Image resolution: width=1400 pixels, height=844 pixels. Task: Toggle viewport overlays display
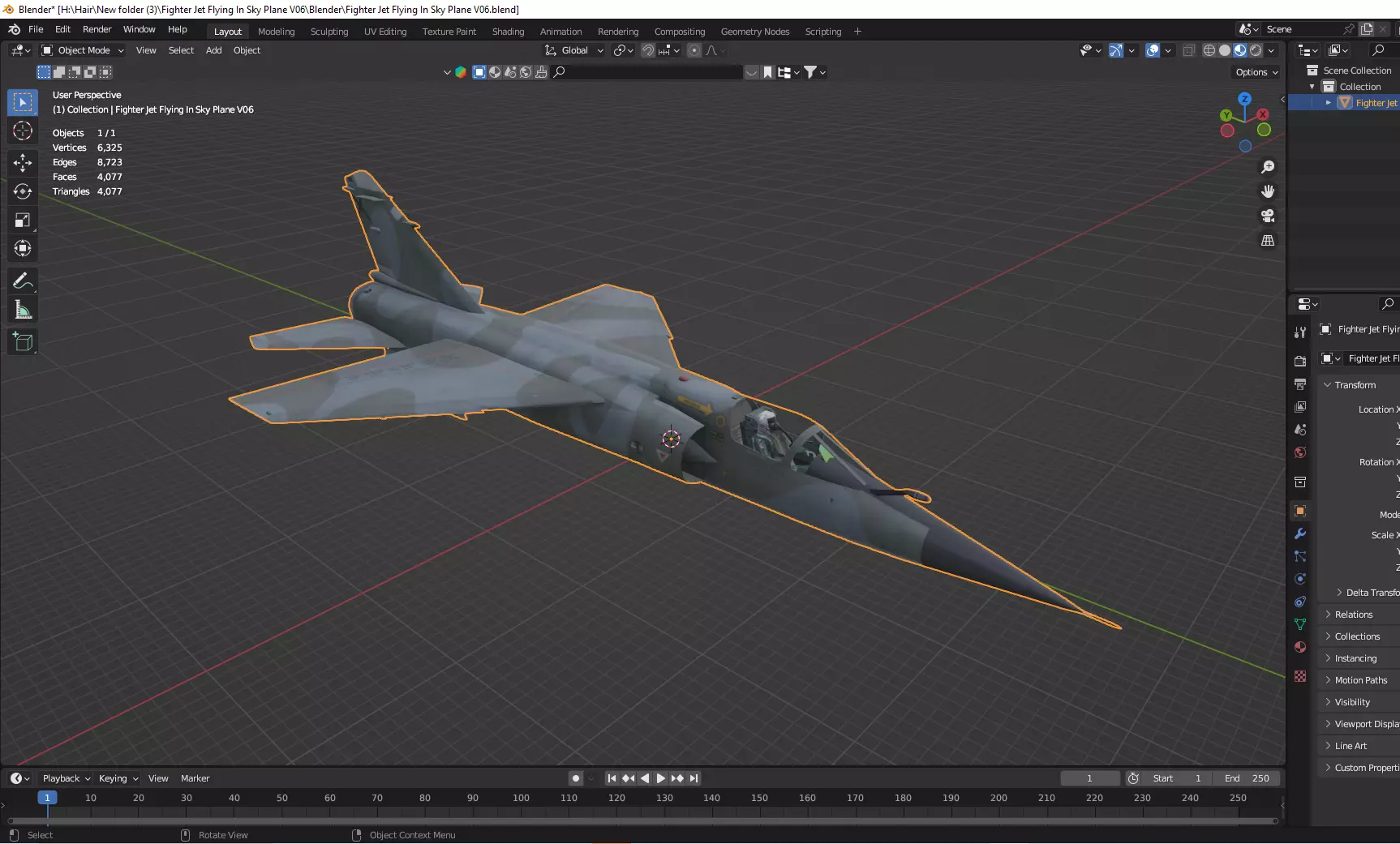1153,50
